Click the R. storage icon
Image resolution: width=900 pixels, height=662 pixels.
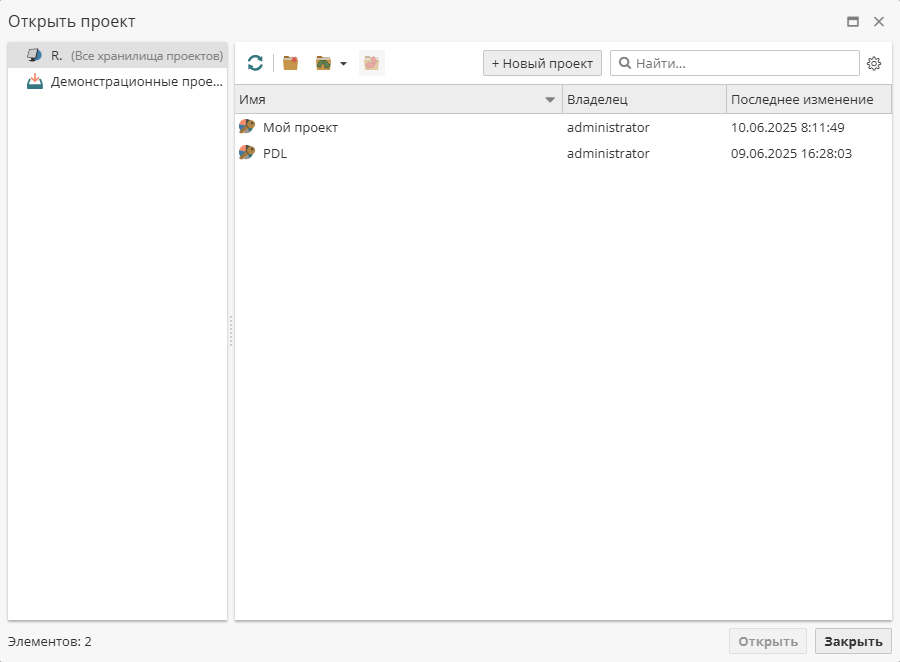[x=35, y=55]
